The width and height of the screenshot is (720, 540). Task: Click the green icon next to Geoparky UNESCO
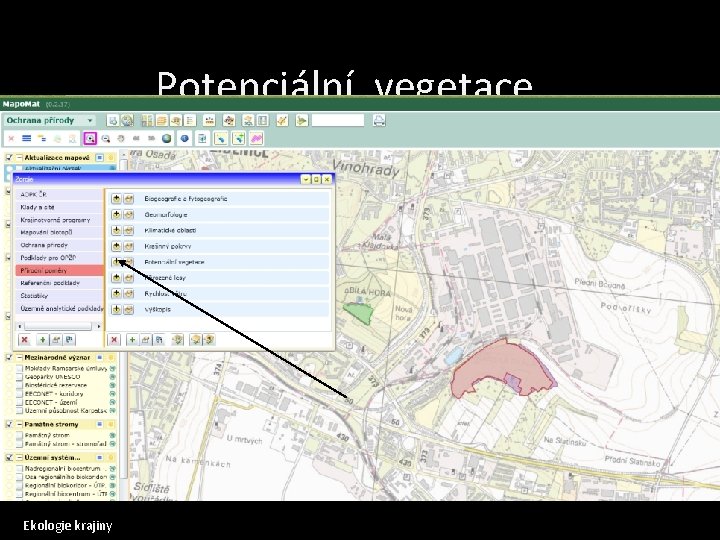(x=112, y=377)
